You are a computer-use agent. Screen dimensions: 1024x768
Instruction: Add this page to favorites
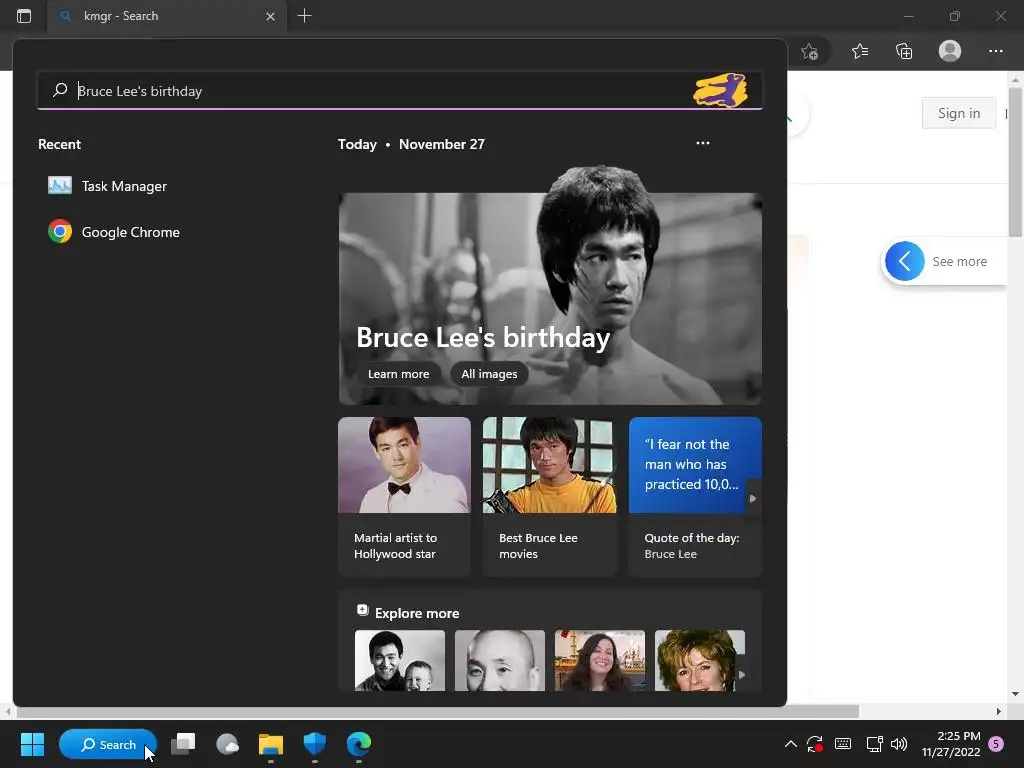pyautogui.click(x=810, y=51)
